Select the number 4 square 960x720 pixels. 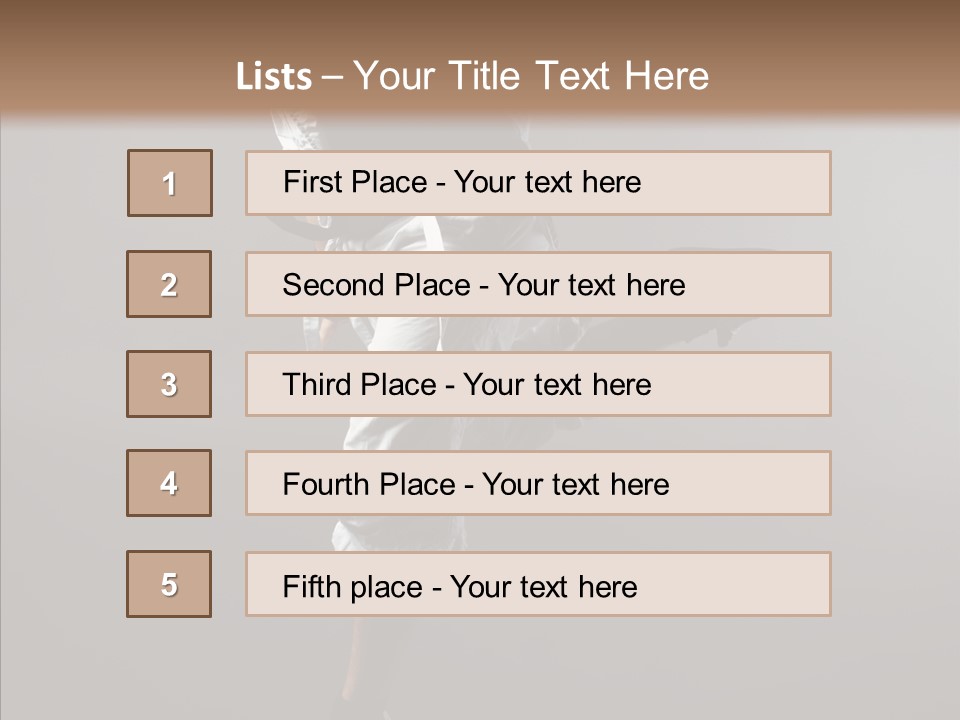(x=169, y=483)
